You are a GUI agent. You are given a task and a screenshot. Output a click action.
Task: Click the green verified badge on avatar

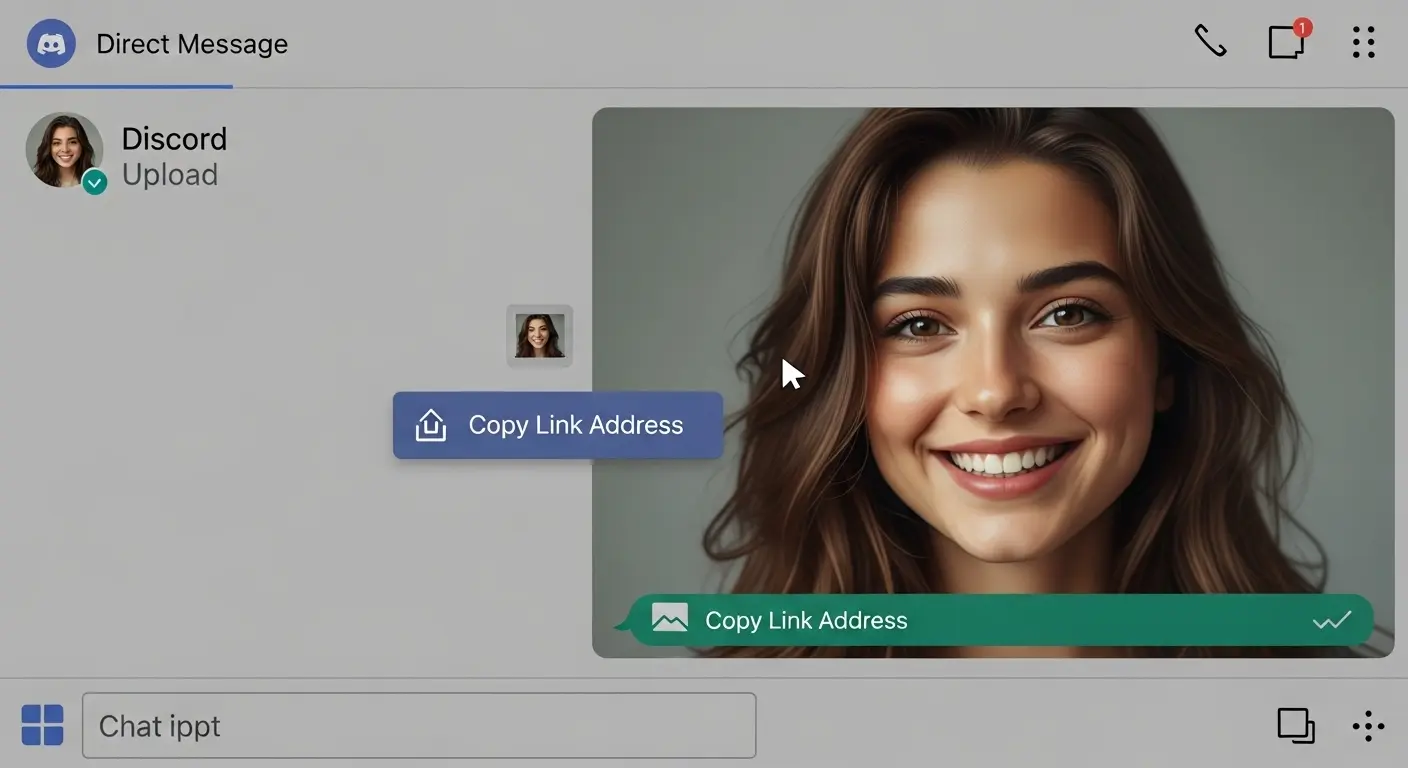coord(95,182)
